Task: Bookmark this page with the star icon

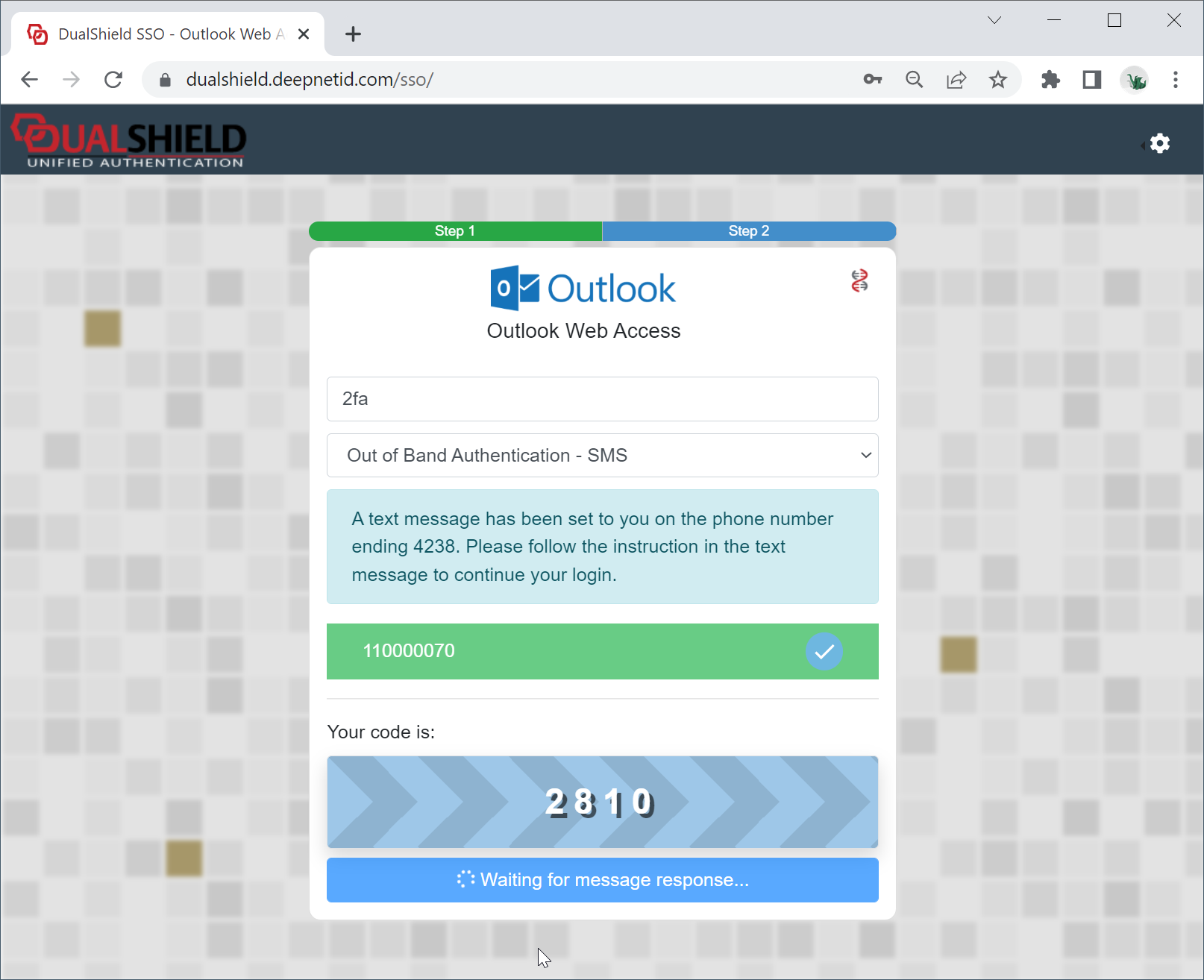Action: coord(997,80)
